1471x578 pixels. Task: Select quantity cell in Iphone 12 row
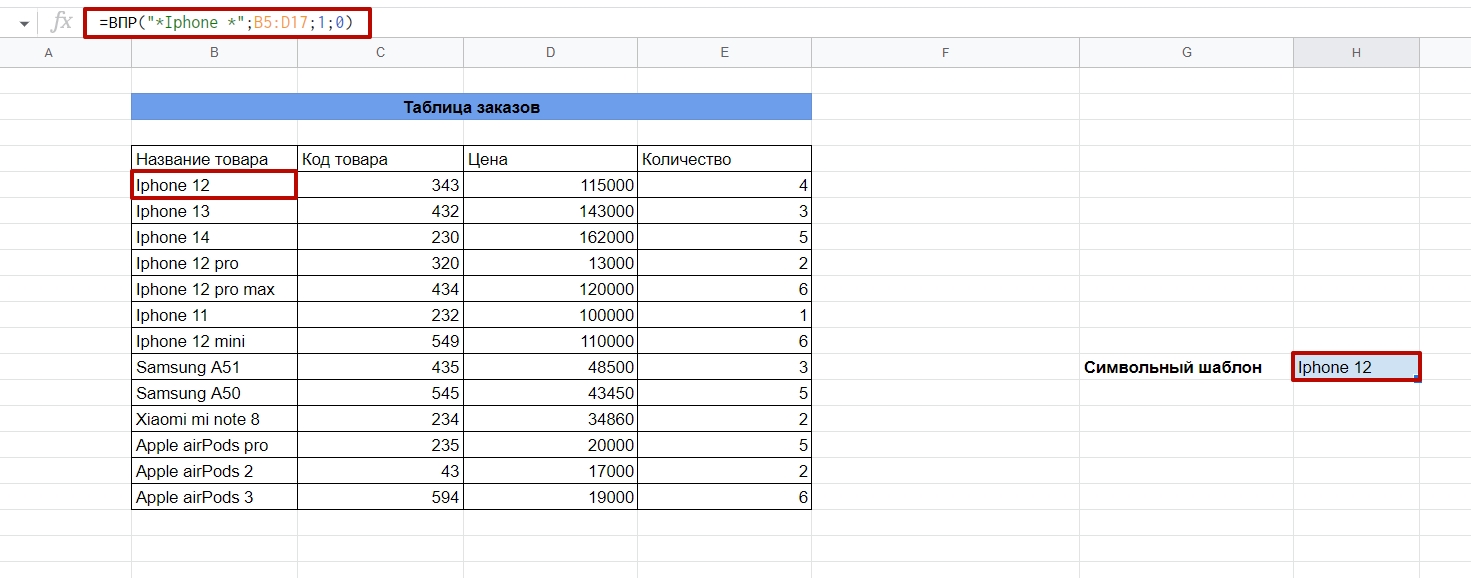click(724, 185)
